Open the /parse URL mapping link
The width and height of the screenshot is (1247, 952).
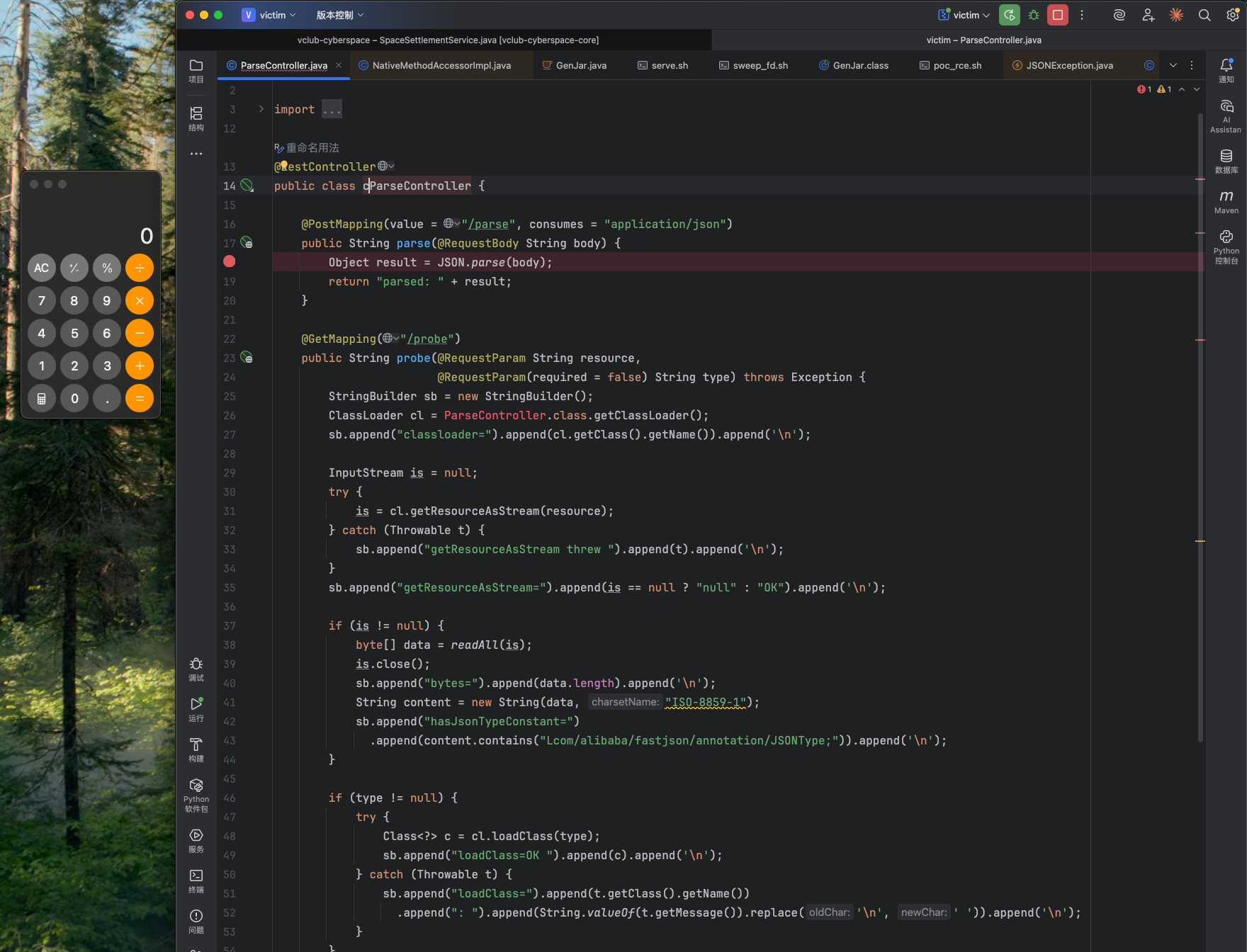[x=488, y=224]
